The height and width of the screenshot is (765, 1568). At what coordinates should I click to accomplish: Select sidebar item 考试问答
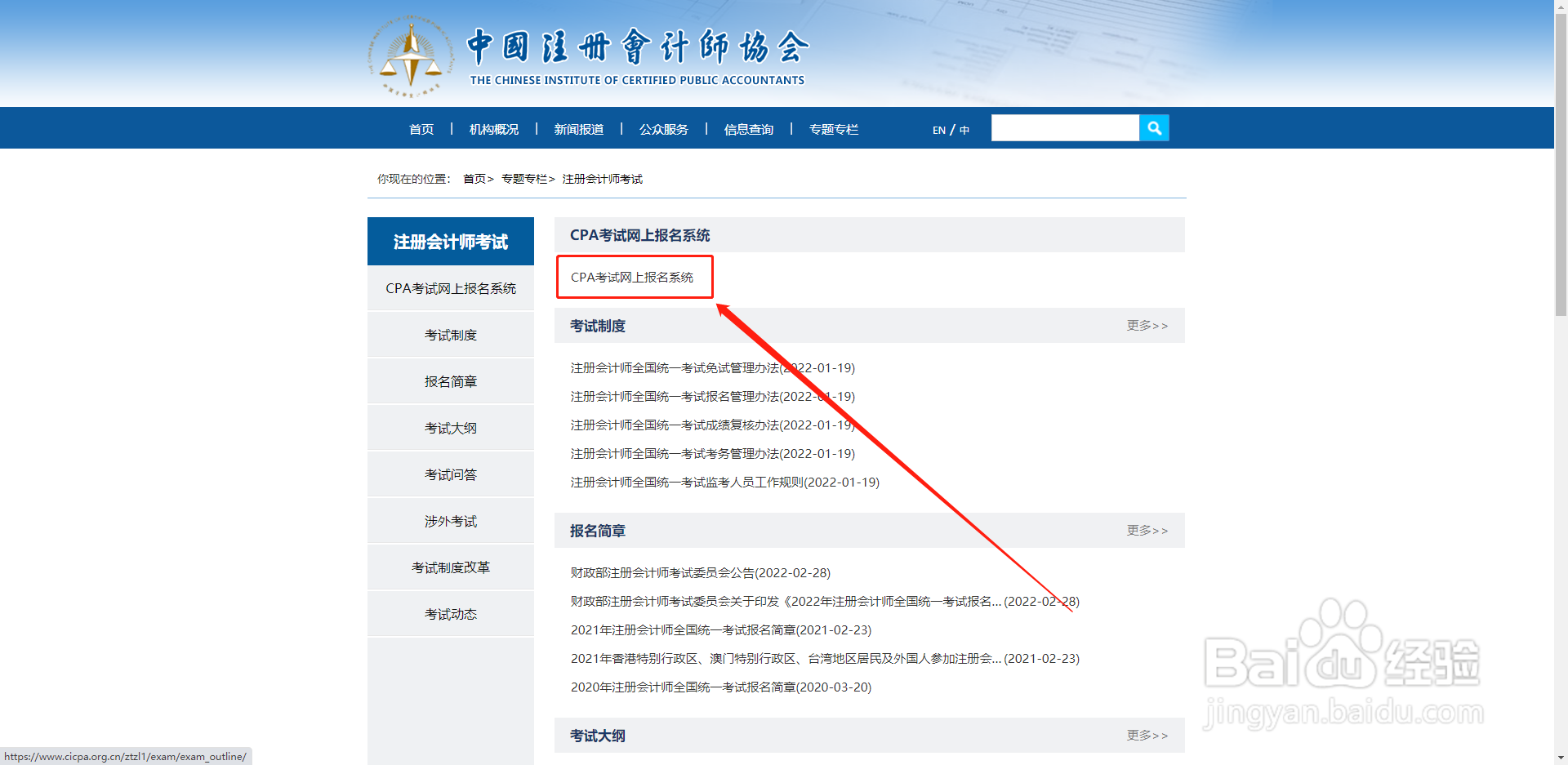pyautogui.click(x=451, y=474)
